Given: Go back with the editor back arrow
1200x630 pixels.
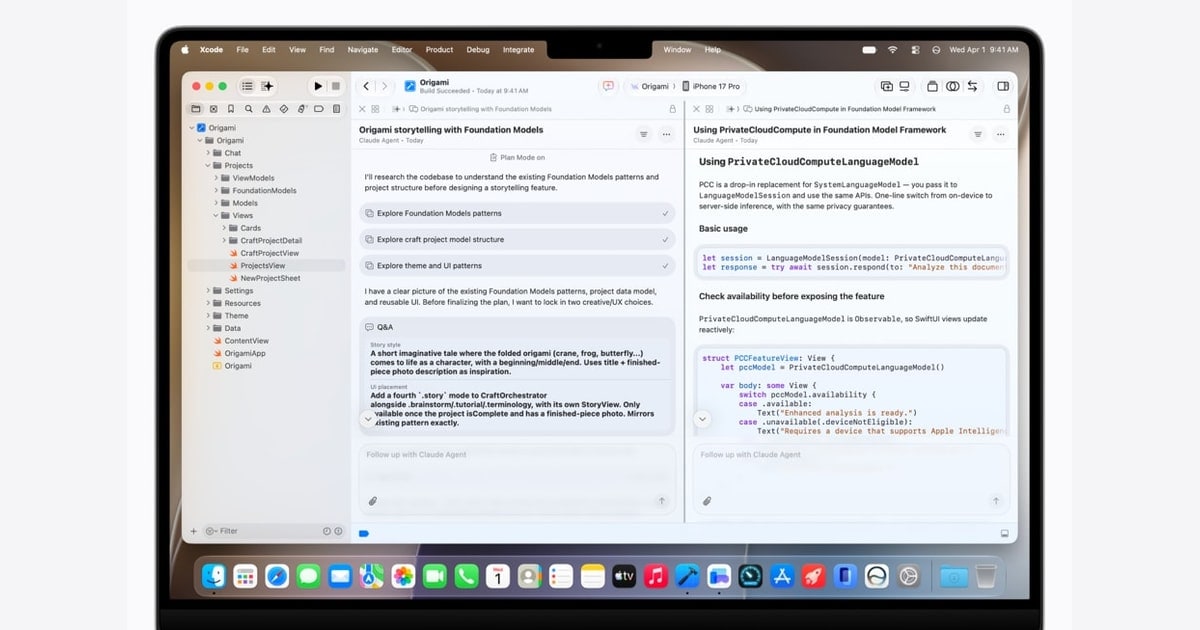Looking at the screenshot, I should coord(367,86).
